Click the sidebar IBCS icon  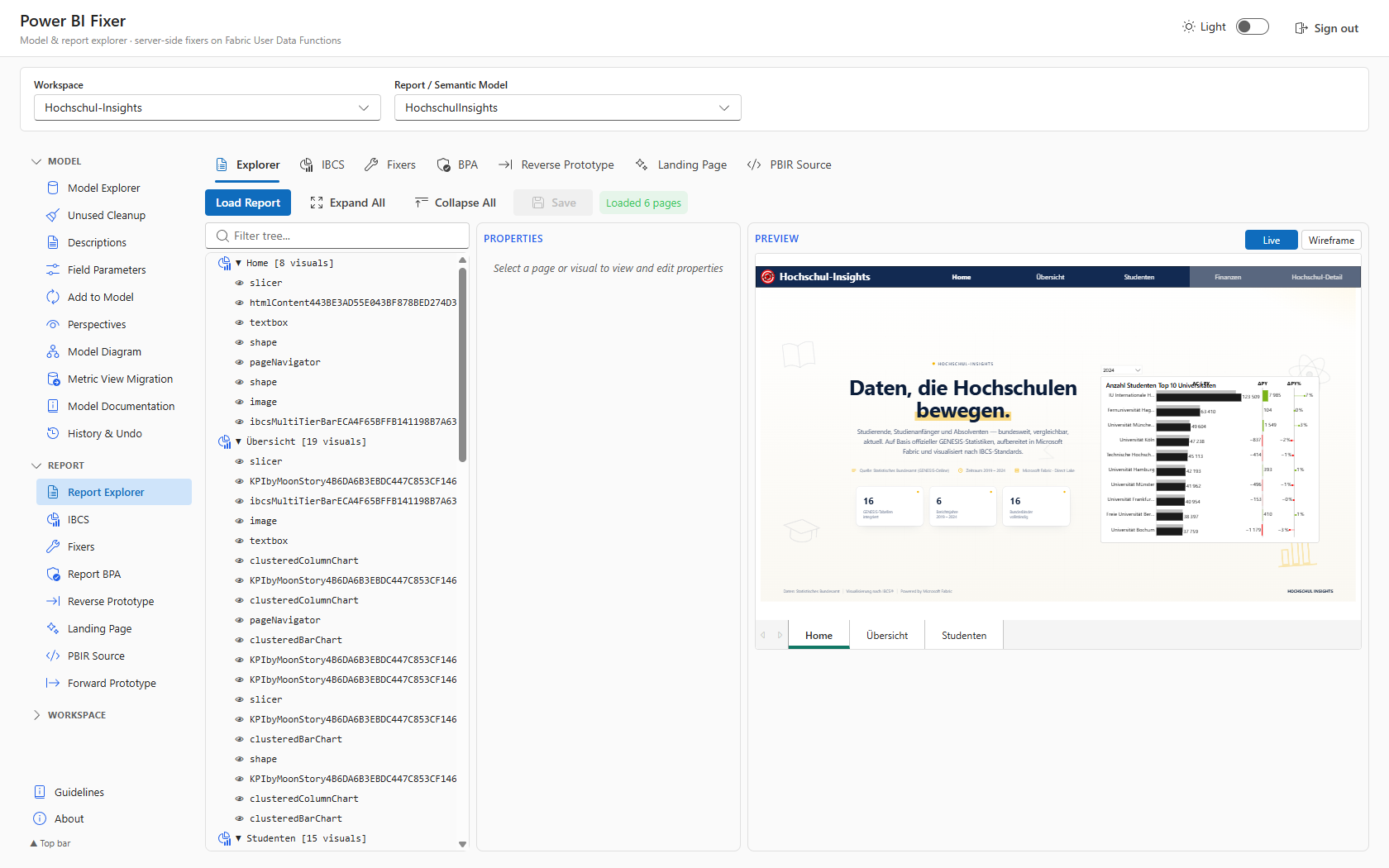pos(53,519)
